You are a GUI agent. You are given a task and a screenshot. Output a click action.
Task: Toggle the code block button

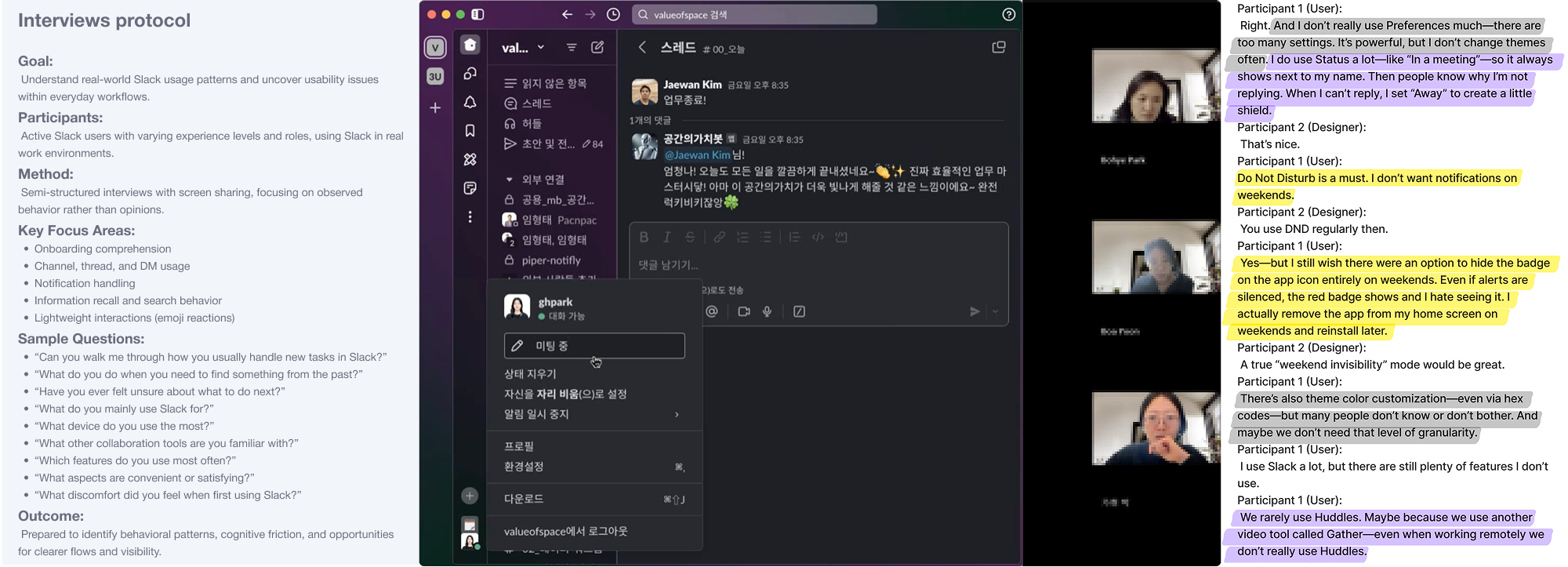pos(841,237)
